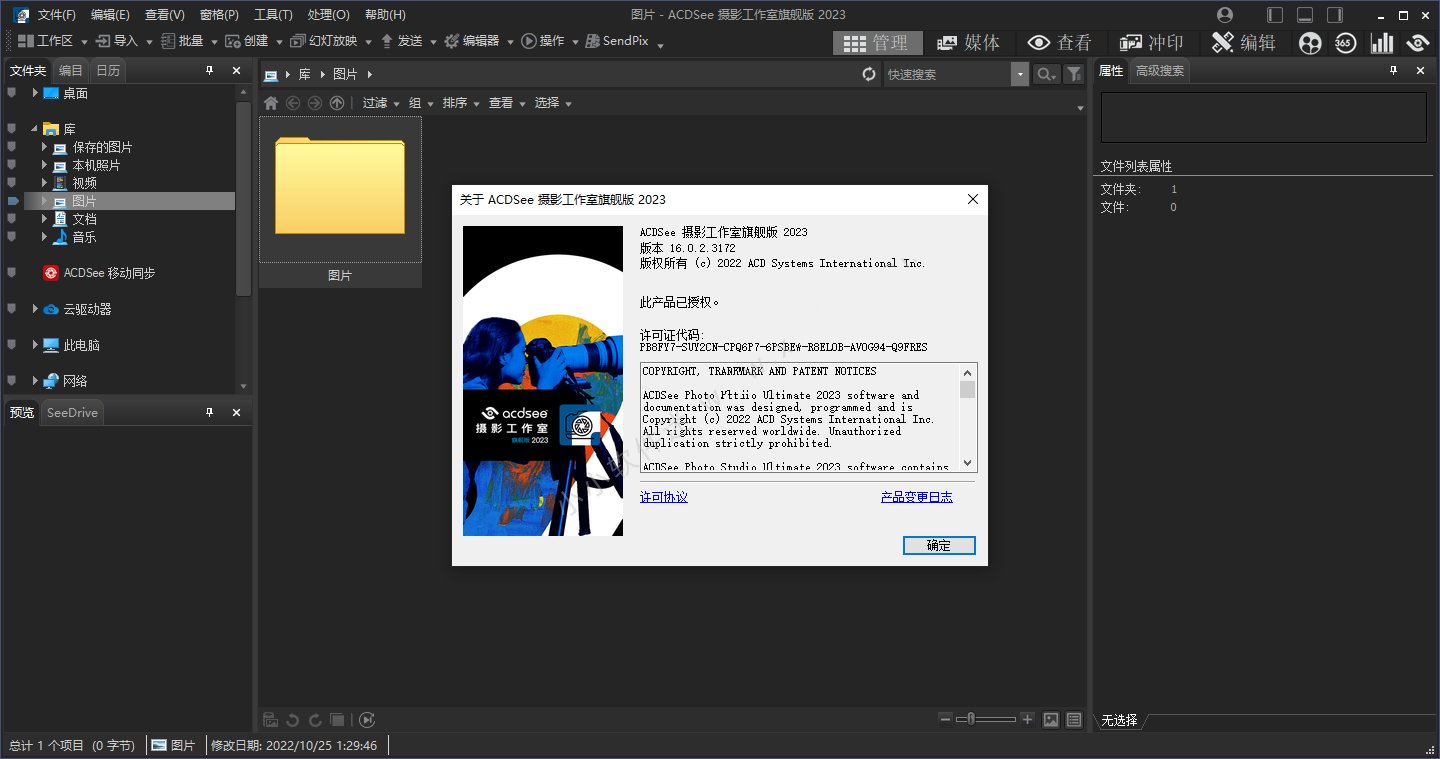Expand the 云驱动器 tree node

35,309
